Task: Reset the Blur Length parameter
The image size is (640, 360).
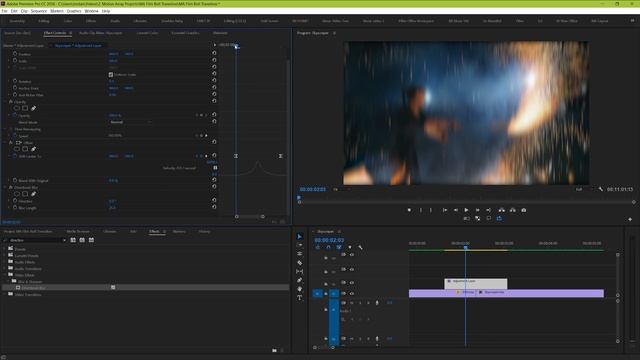Action: [x=214, y=207]
